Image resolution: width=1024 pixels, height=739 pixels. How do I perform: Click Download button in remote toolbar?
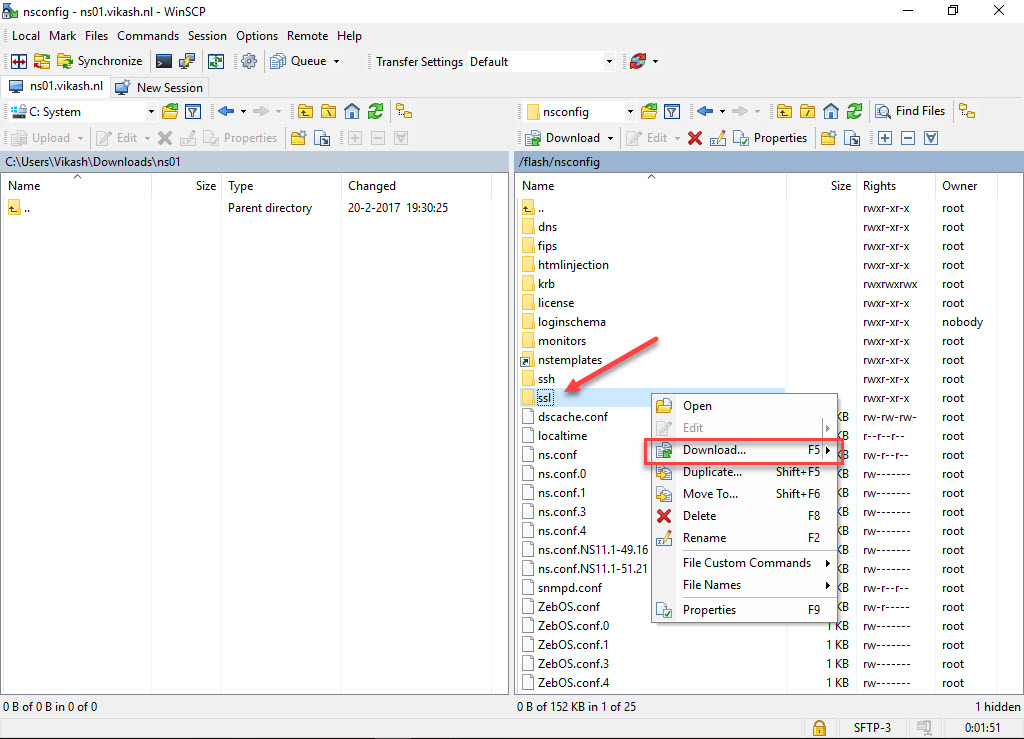click(563, 138)
